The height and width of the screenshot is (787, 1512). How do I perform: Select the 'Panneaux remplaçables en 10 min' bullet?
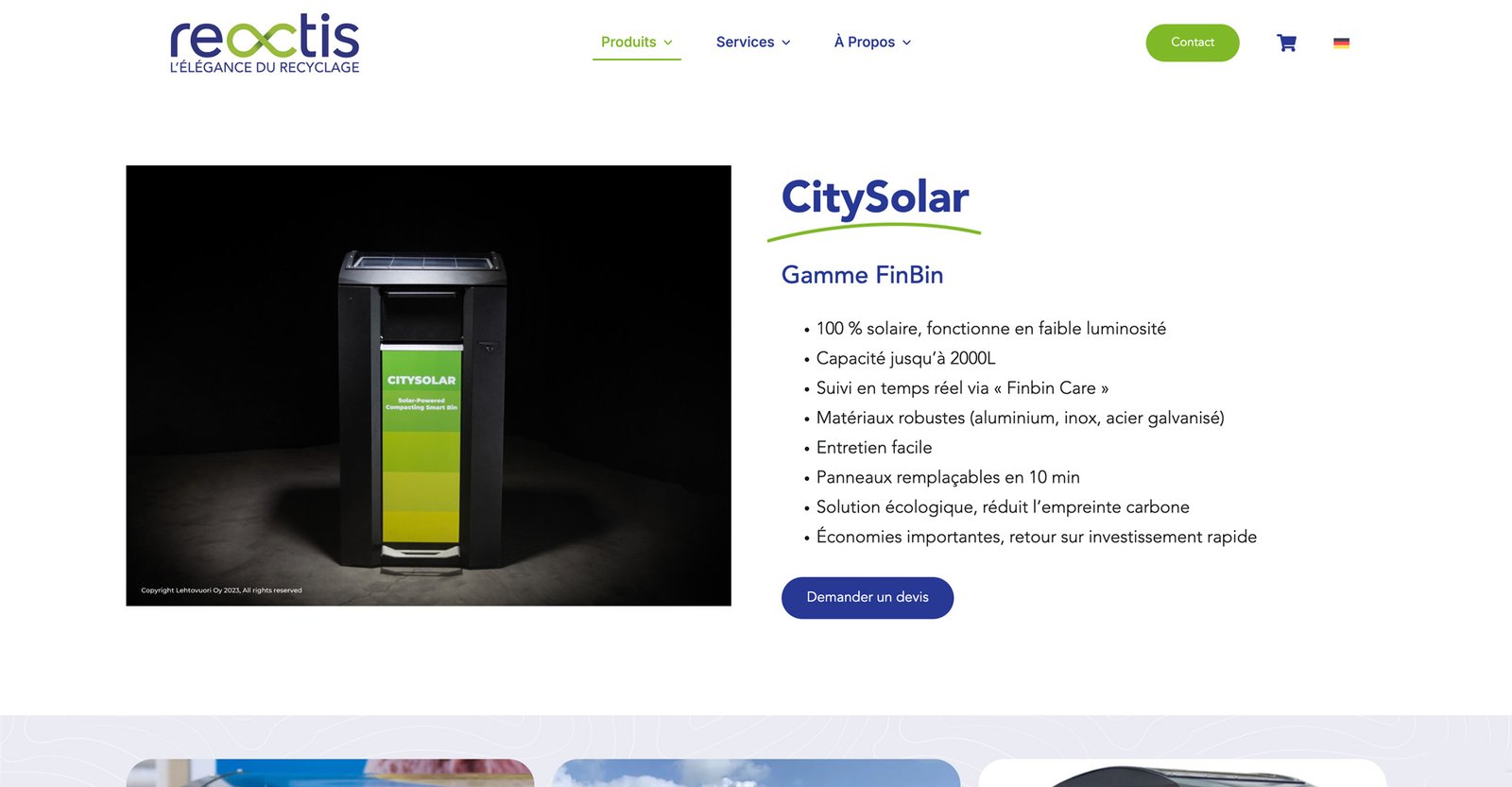pyautogui.click(x=948, y=477)
